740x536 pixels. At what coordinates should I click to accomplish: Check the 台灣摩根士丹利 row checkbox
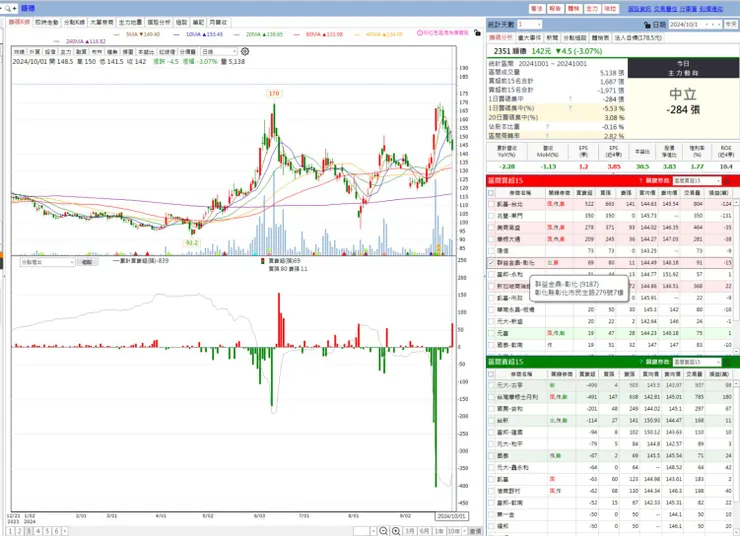point(491,397)
